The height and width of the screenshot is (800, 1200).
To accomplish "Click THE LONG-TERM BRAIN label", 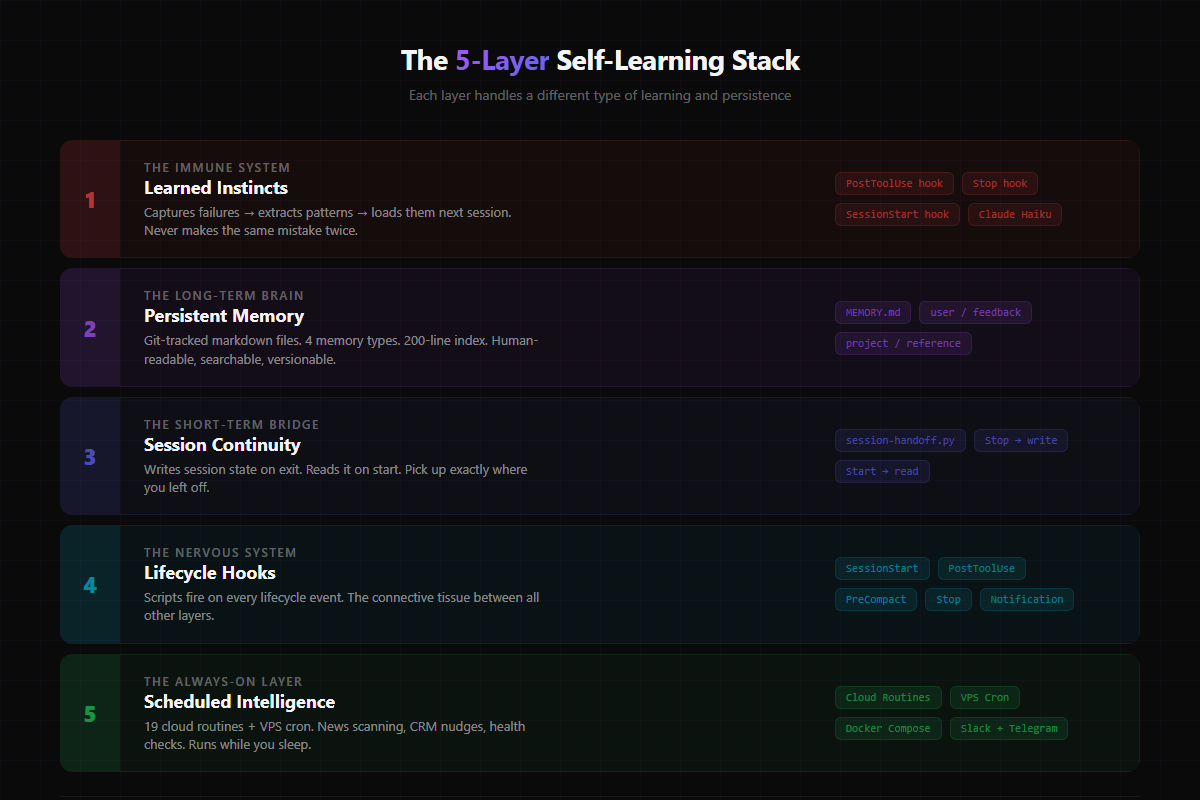I will coord(224,296).
